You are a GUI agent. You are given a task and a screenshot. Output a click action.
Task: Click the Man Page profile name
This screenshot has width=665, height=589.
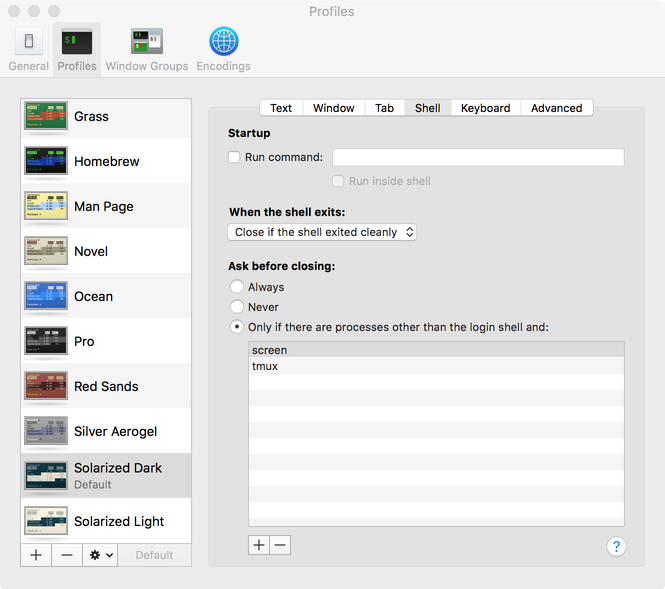pos(104,207)
